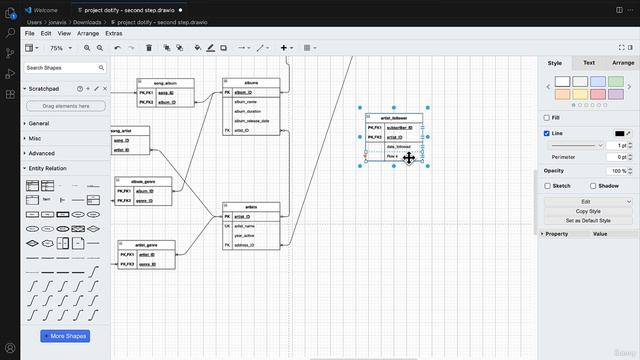Select the red style swatch
This screenshot has width=640, height=360.
tap(598, 95)
